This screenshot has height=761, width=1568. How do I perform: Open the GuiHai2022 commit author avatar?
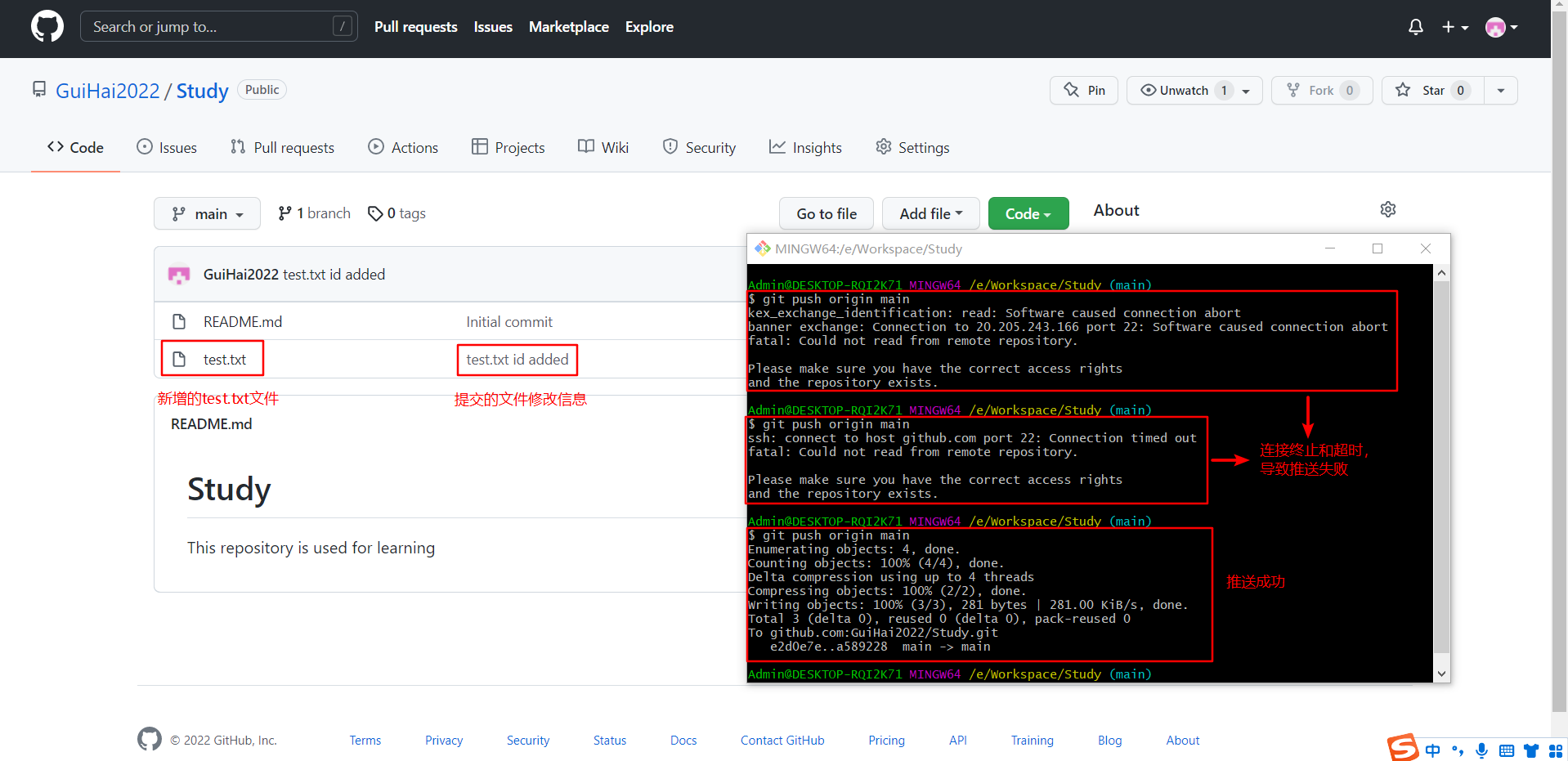[179, 275]
